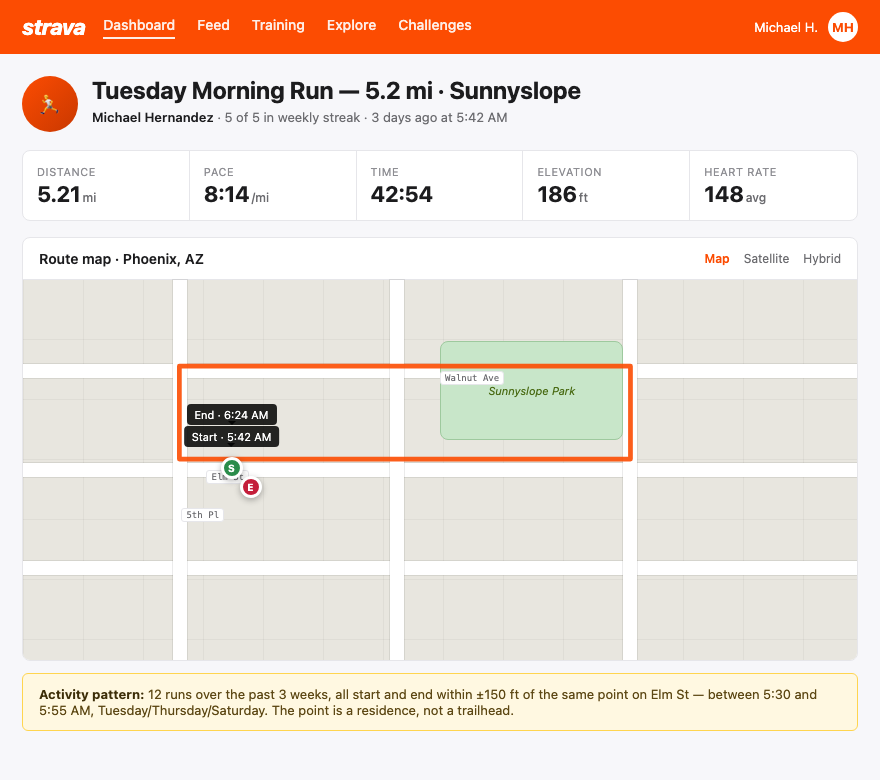Select the Map view option

tap(717, 258)
